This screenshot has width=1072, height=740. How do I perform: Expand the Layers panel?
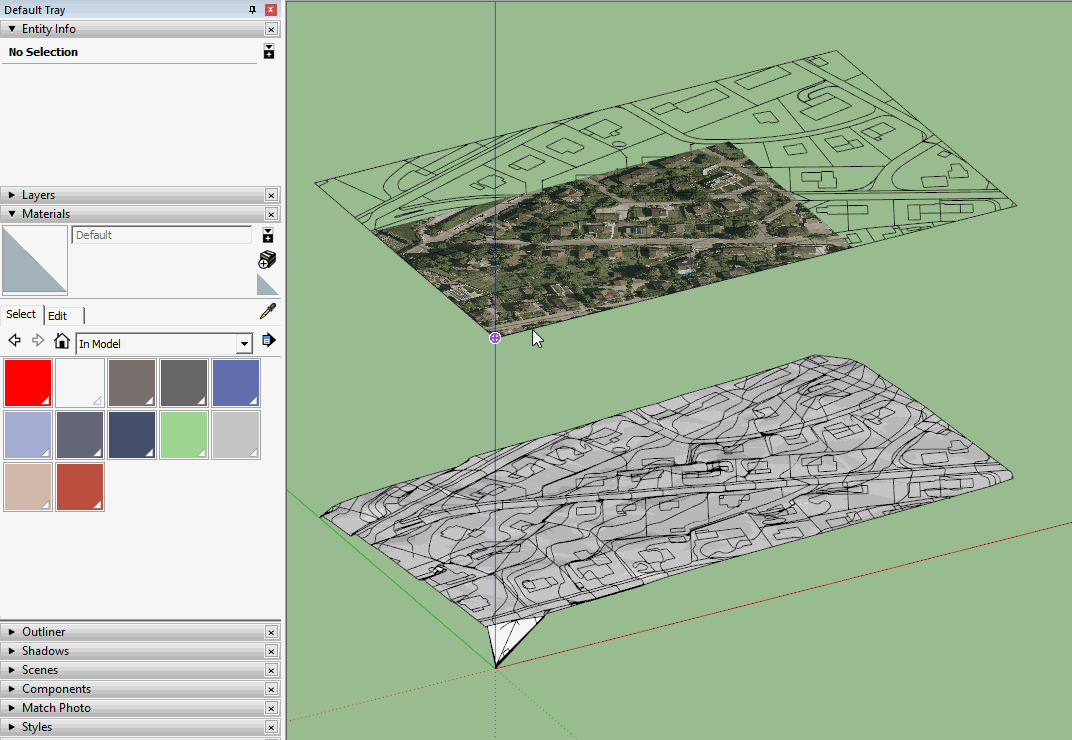(12, 195)
